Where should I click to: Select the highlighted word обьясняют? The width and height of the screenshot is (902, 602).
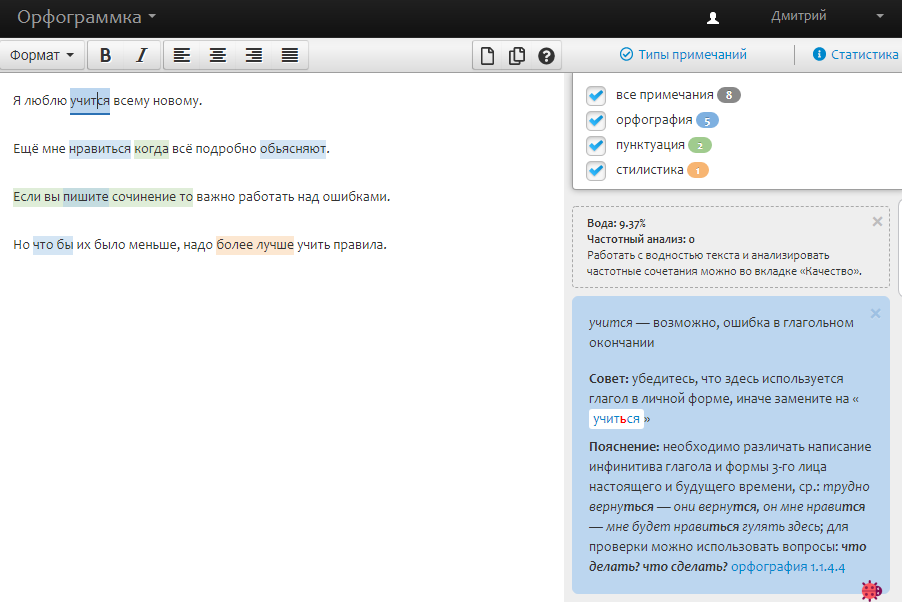293,149
